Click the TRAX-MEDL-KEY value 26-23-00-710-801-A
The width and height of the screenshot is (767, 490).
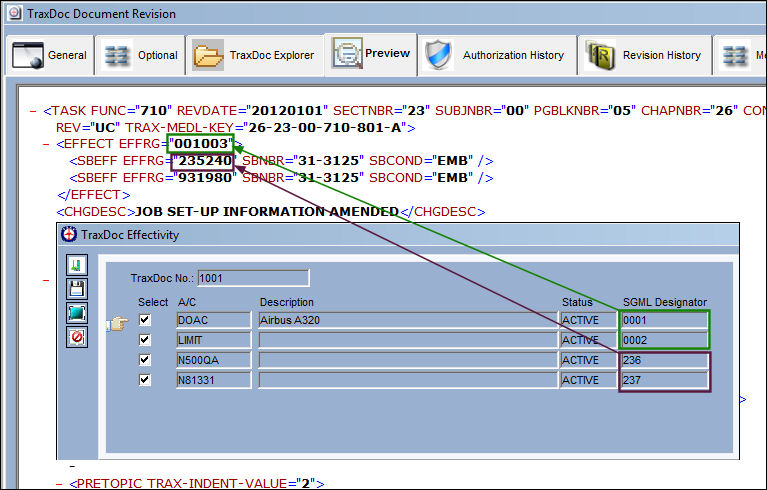tap(325, 128)
